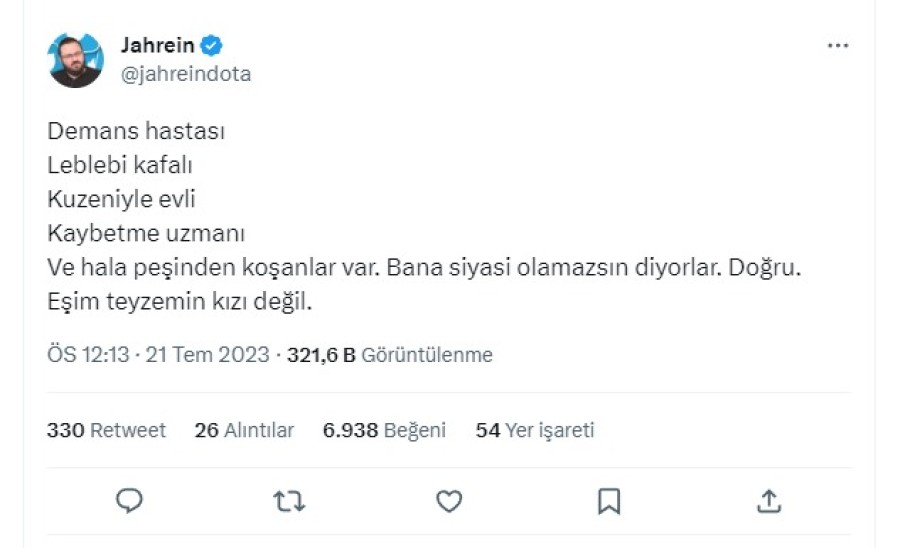Open the @jahreindota handle link
Image resolution: width=900 pixels, height=548 pixels.
[185, 74]
